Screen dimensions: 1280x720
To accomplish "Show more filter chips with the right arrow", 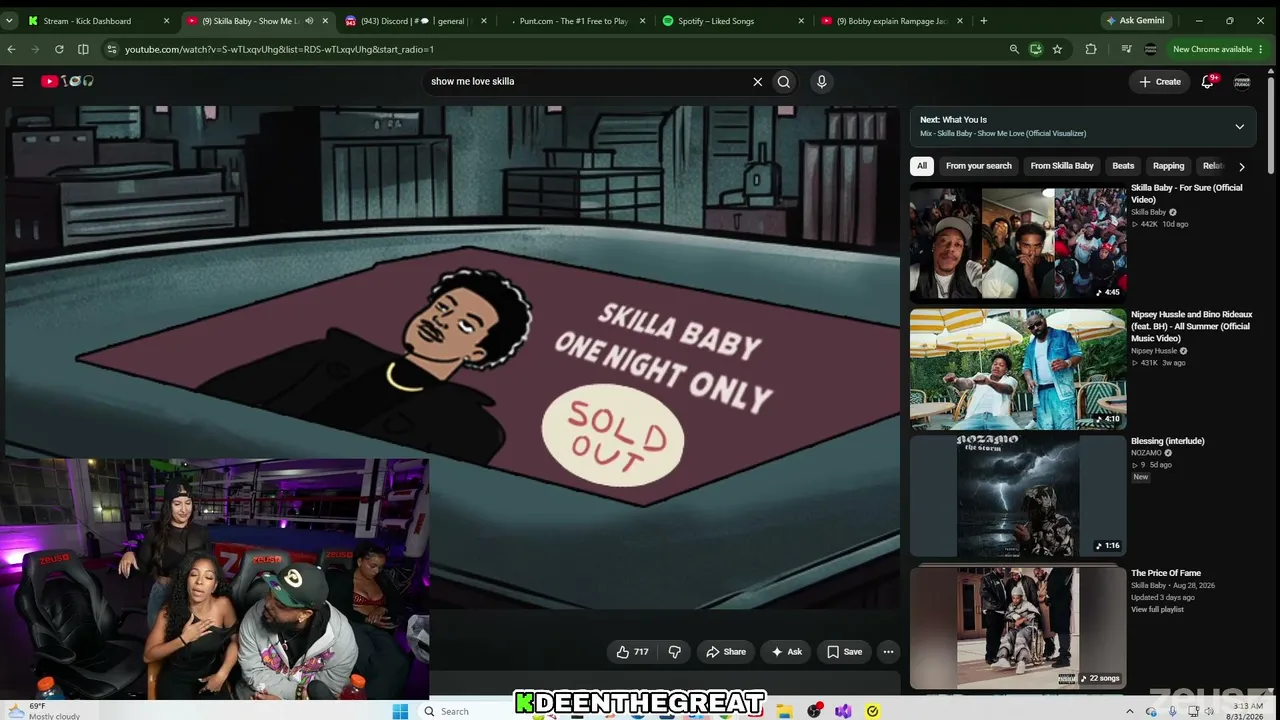I will tap(1242, 166).
